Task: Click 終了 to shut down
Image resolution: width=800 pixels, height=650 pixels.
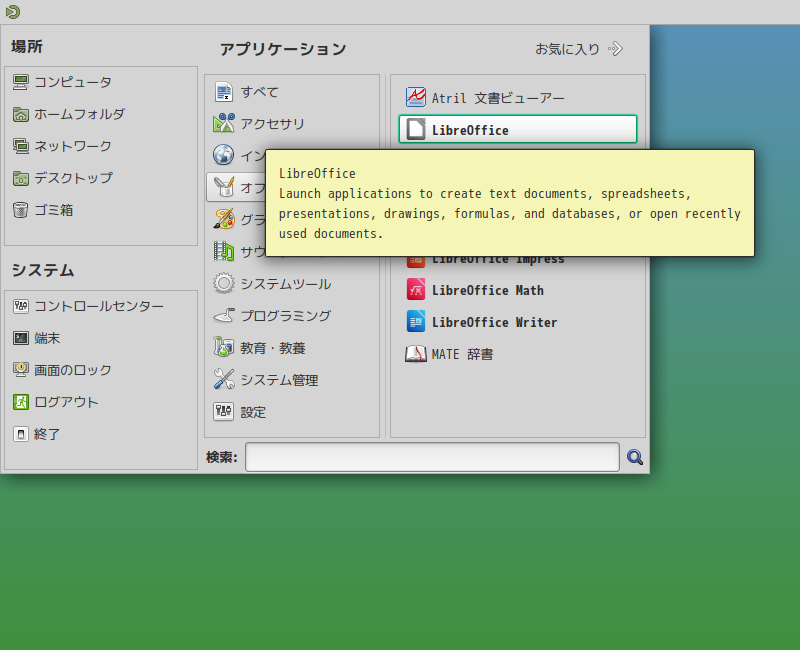Action: [36, 435]
